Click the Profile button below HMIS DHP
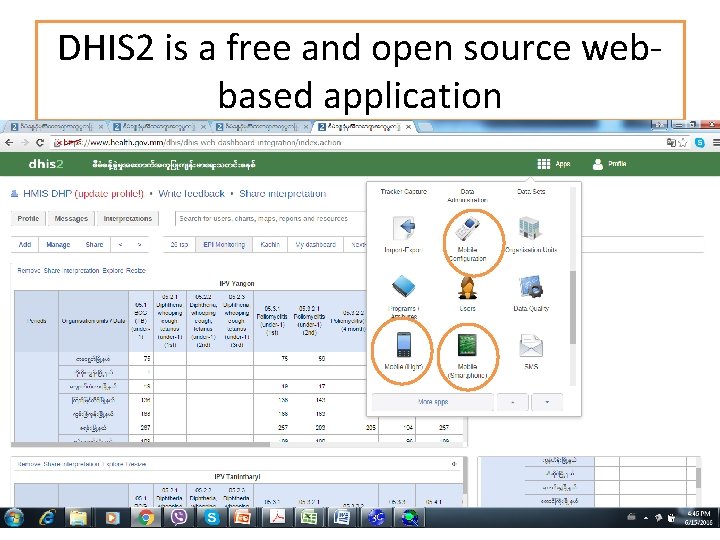 [x=28, y=219]
